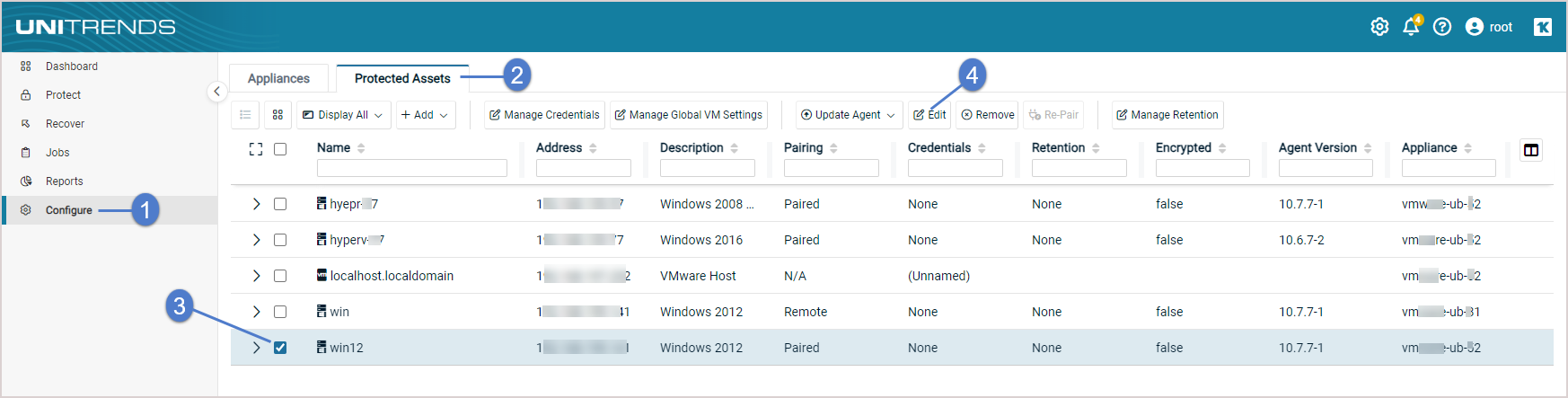Open the Display All dropdown
Screen dimensions: 1568x398
343,115
